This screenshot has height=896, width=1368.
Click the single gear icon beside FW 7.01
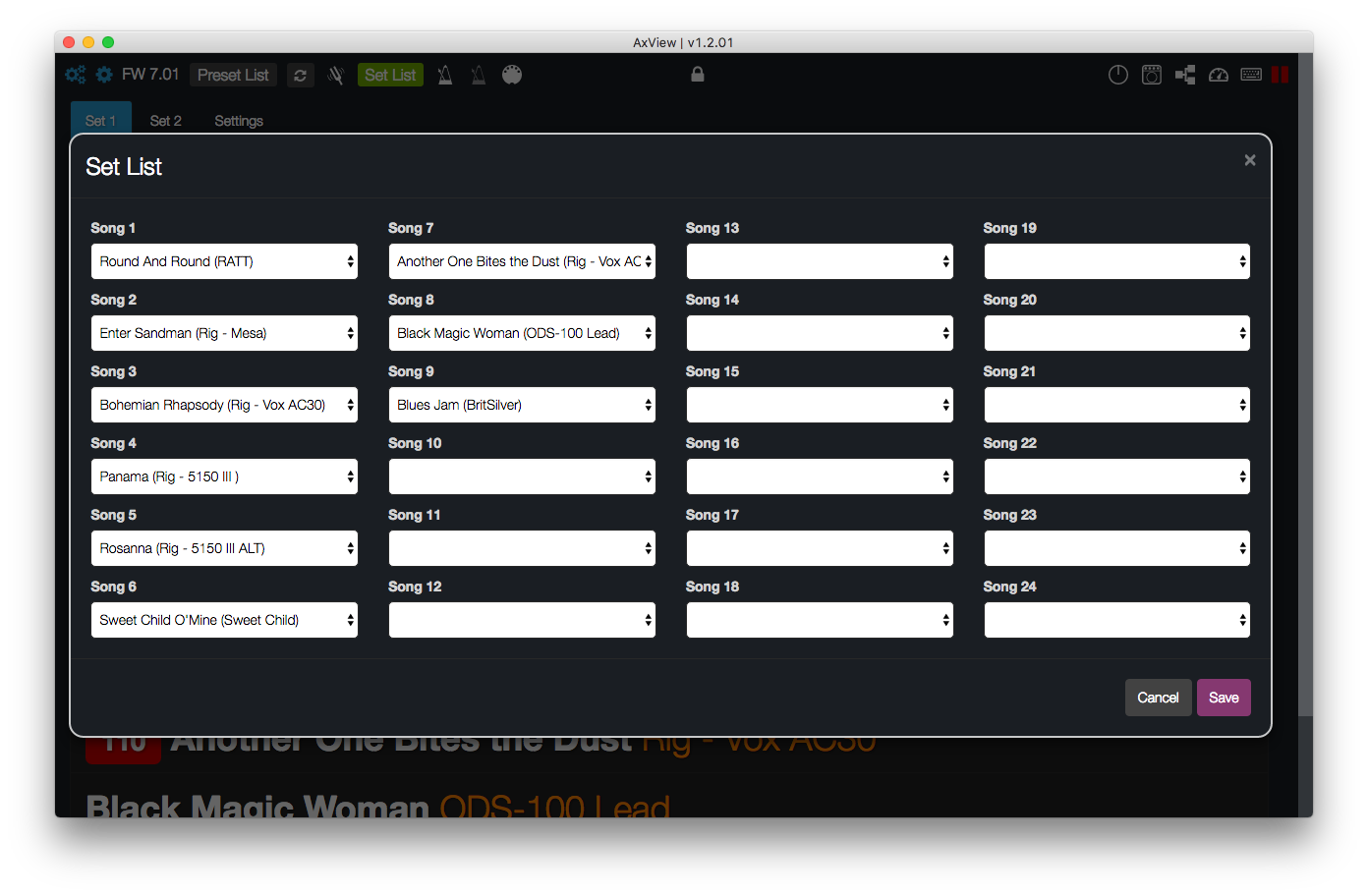click(x=104, y=75)
